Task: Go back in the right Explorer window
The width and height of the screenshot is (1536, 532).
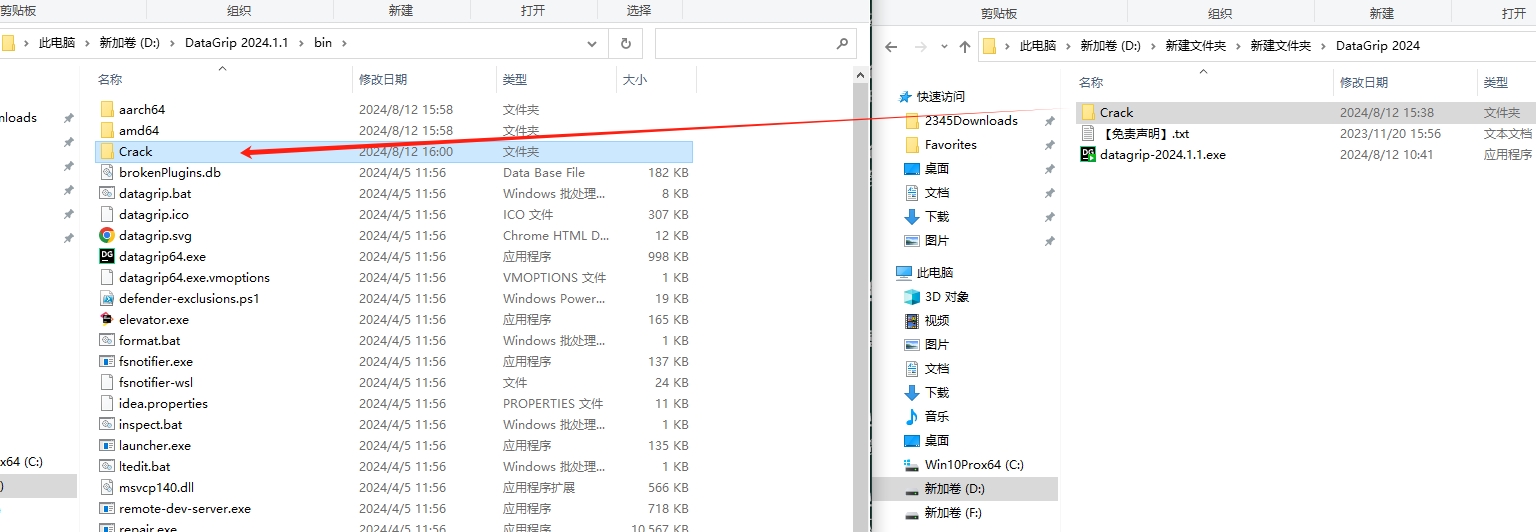Action: click(x=892, y=46)
